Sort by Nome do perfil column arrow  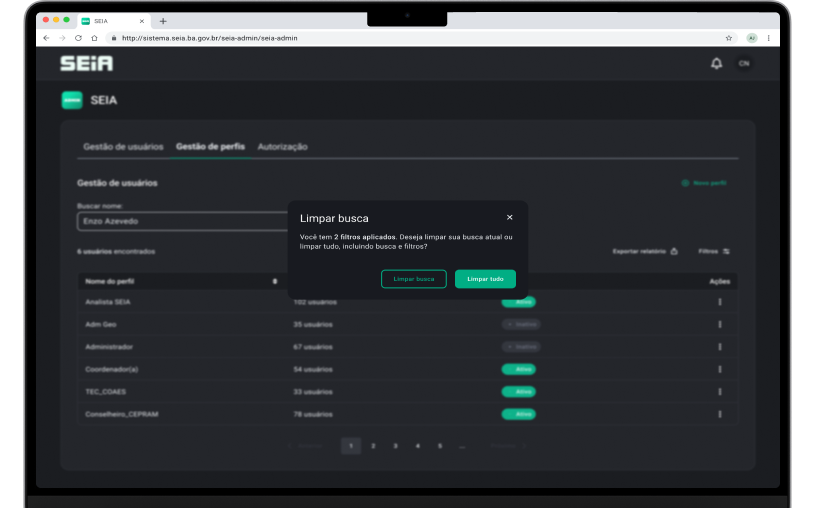(275, 282)
